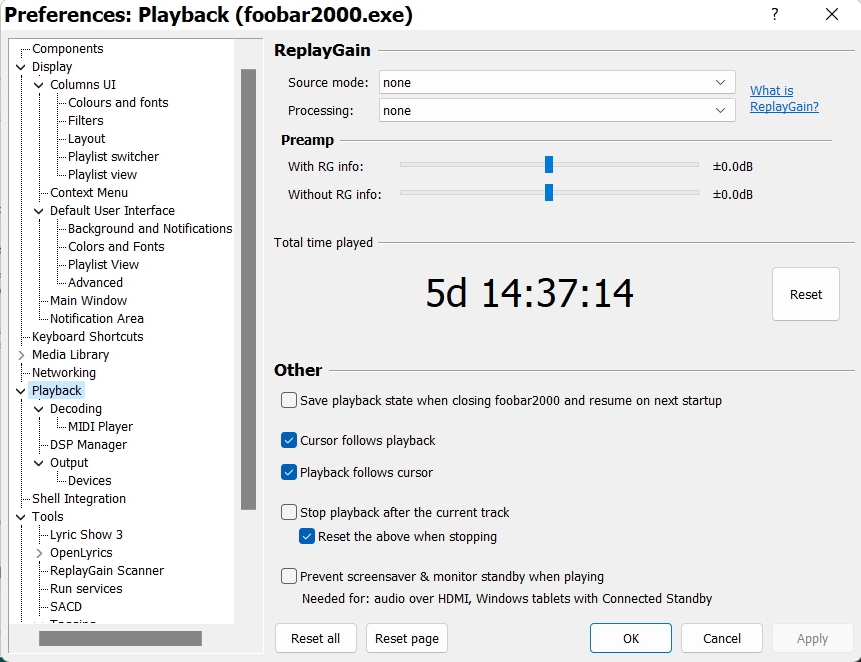Click the tree's vertical scrollbar
Viewport: 861px width, 662px height.
(x=249, y=289)
